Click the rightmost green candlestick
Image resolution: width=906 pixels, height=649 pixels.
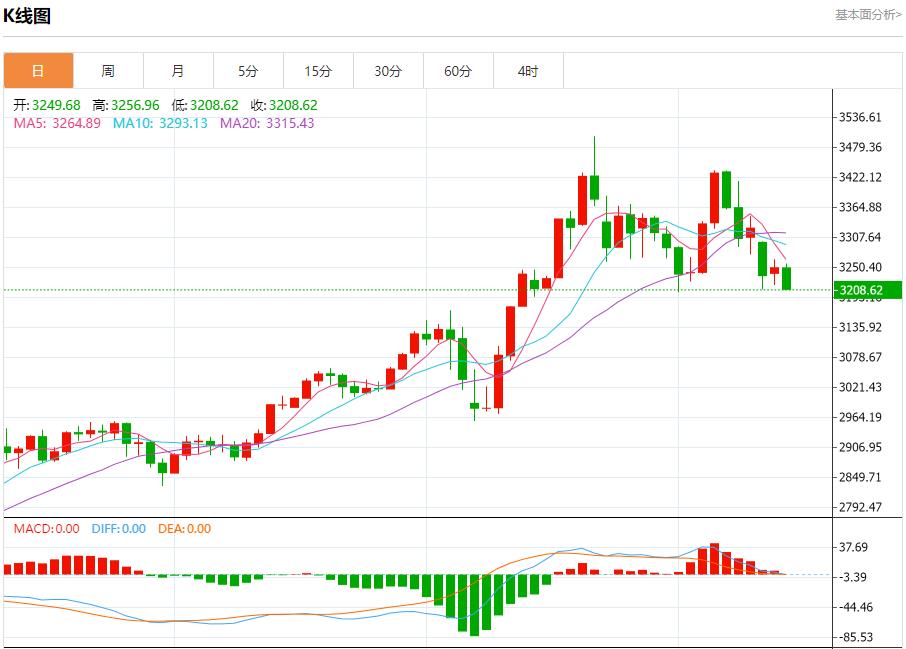[787, 278]
